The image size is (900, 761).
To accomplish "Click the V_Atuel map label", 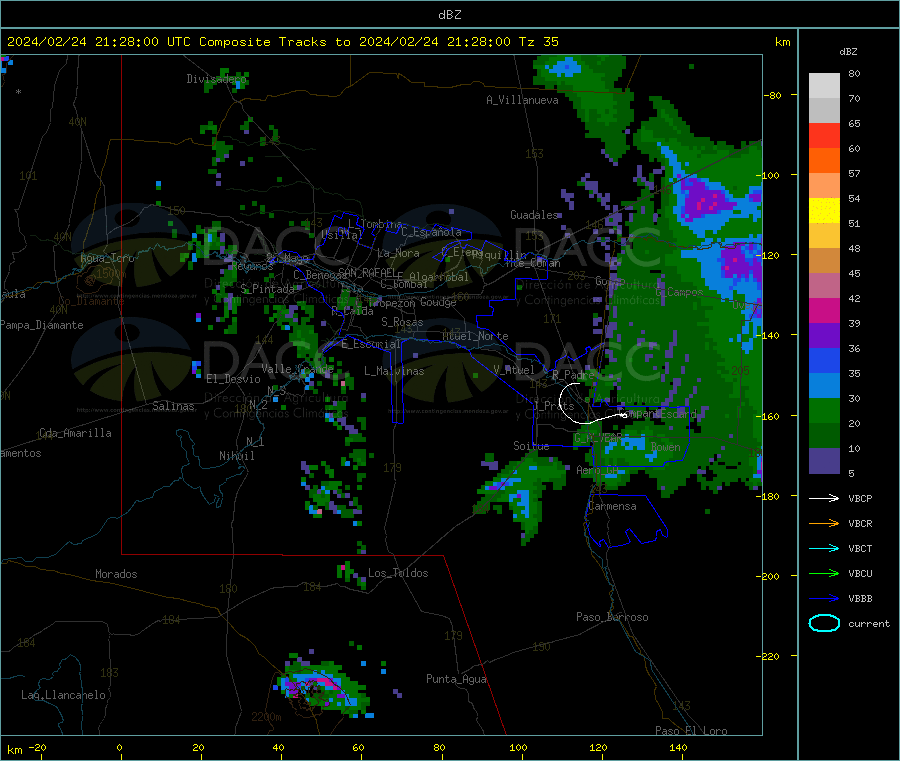I will [x=514, y=370].
